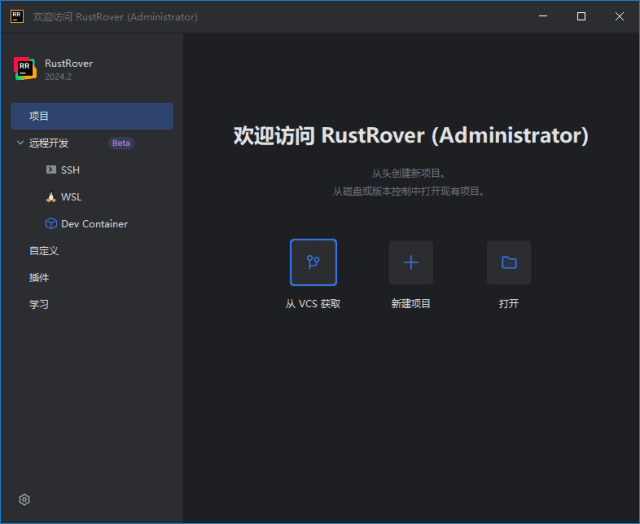Image resolution: width=640 pixels, height=524 pixels.
Task: Click the RustRover title bar app icon
Action: 17,16
